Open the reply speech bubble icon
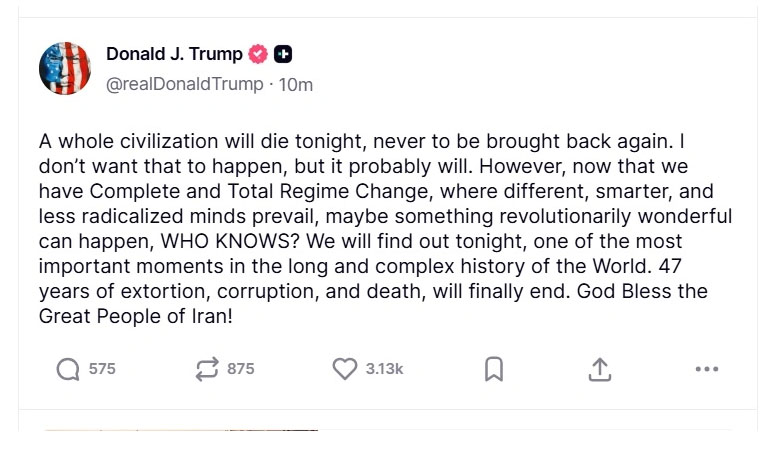 (x=68, y=369)
